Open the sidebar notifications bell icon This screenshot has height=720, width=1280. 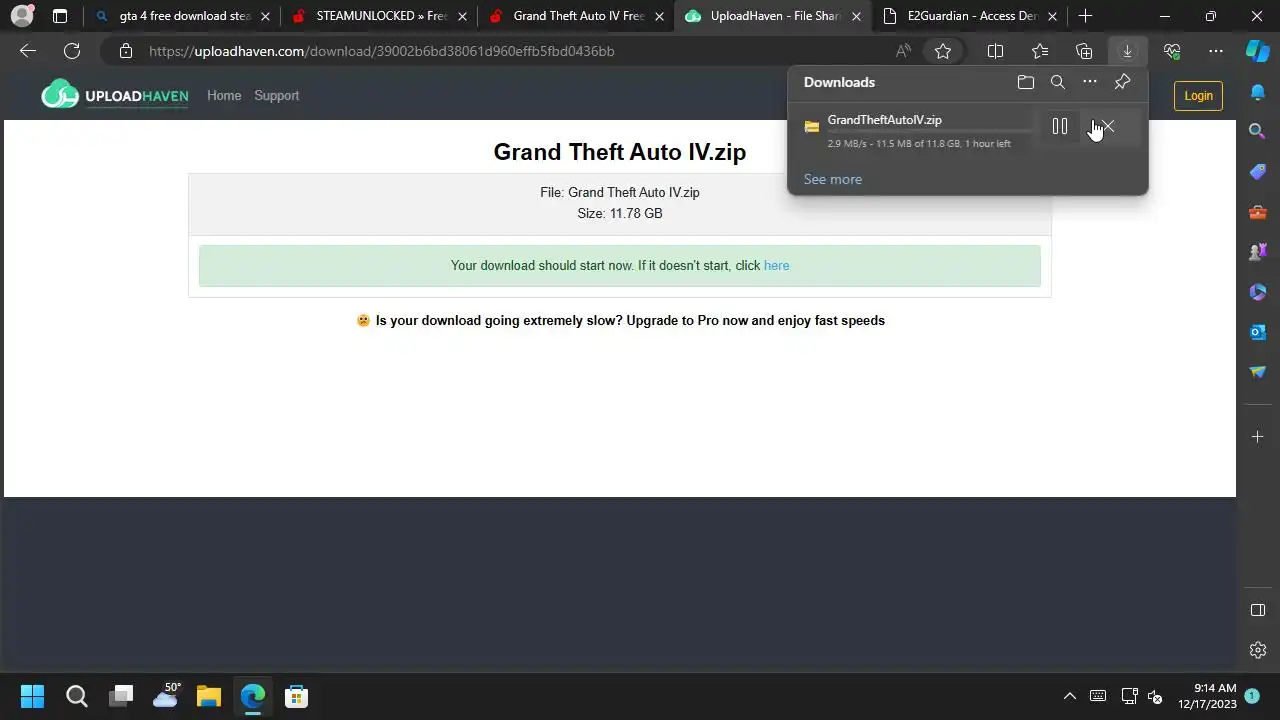coord(1258,92)
